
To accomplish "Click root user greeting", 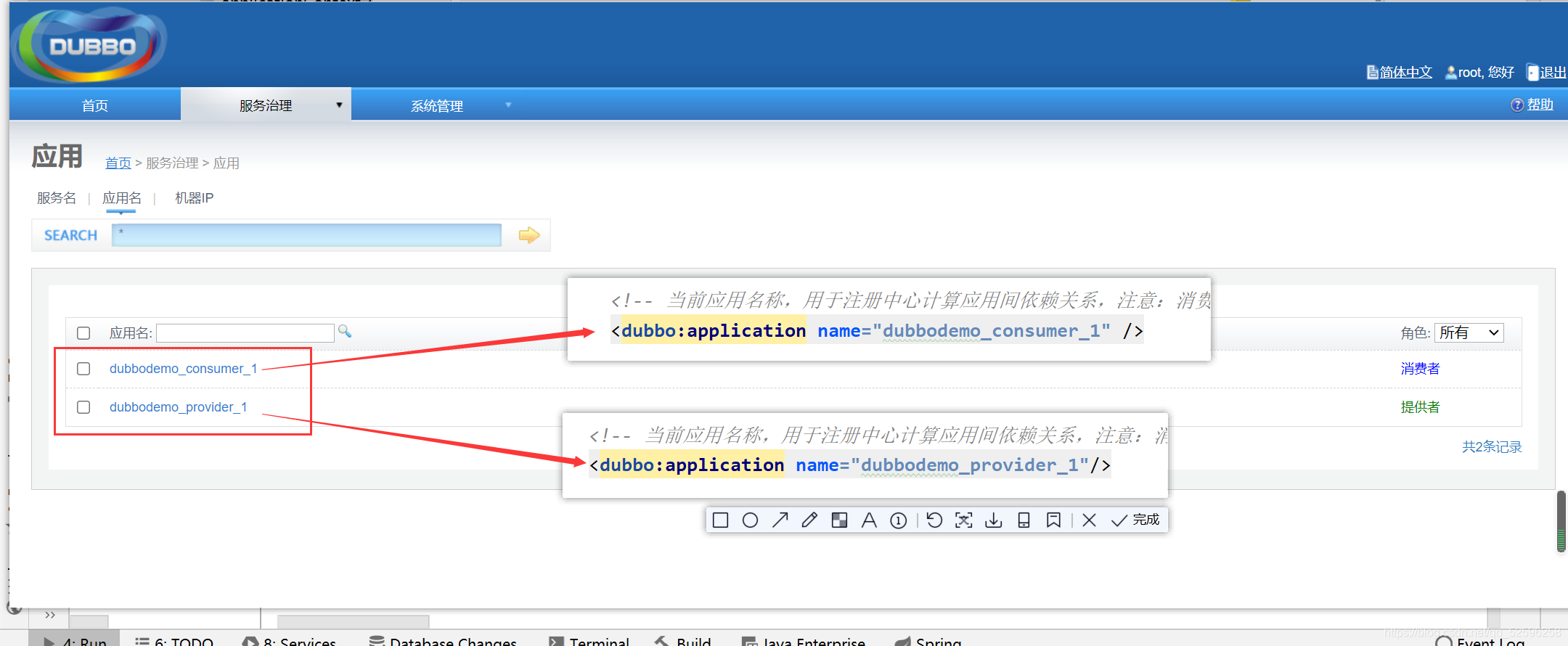I will point(1479,73).
